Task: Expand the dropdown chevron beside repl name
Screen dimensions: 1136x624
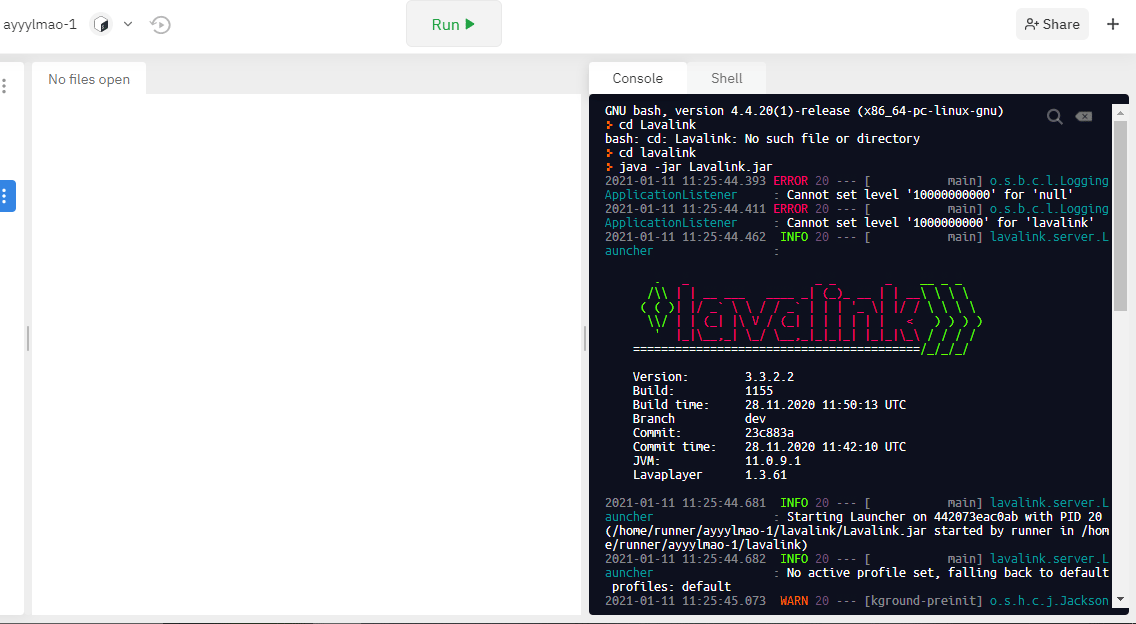Action: click(128, 24)
